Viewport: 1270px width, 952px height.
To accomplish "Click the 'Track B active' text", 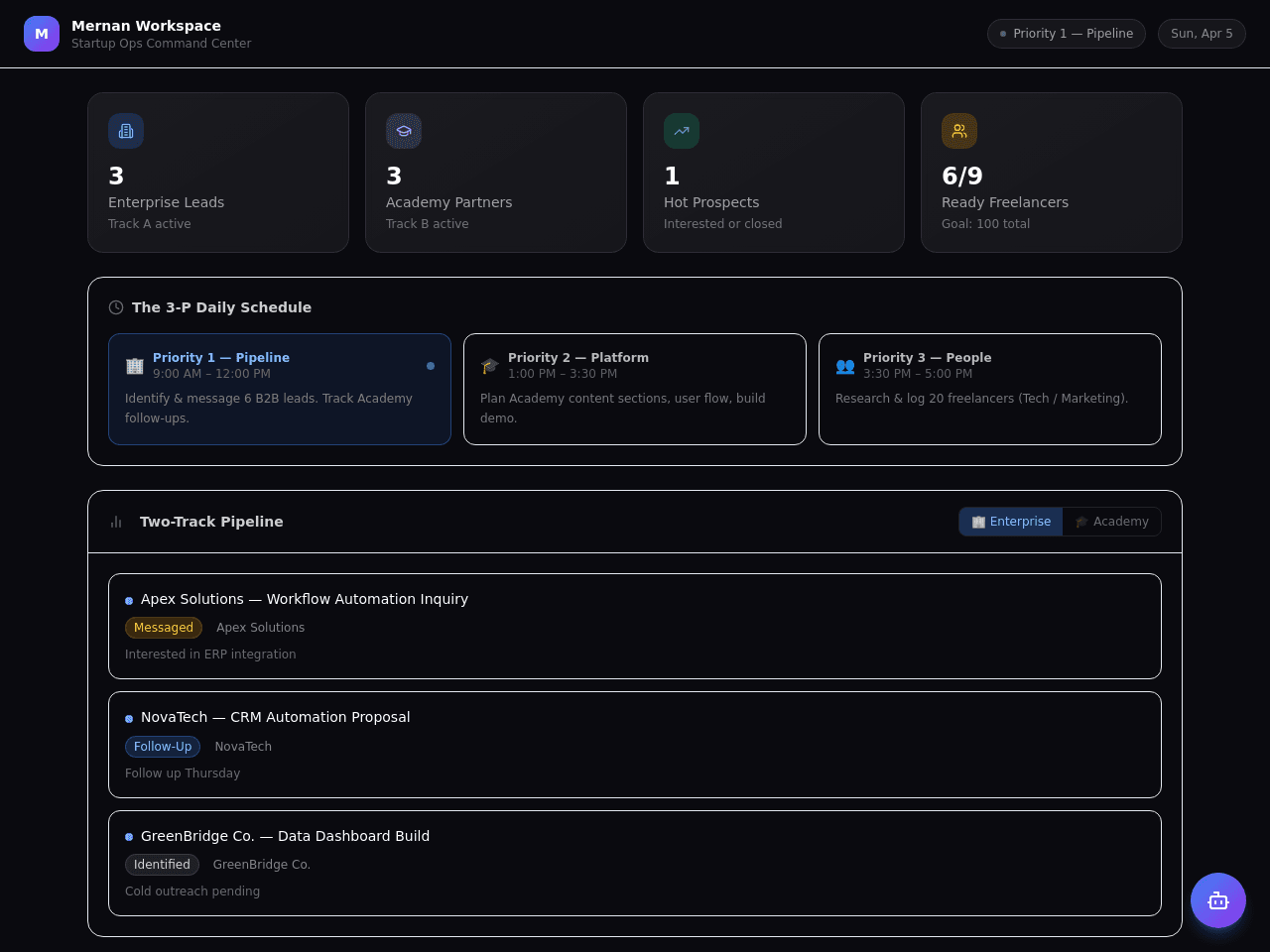I will tap(428, 224).
